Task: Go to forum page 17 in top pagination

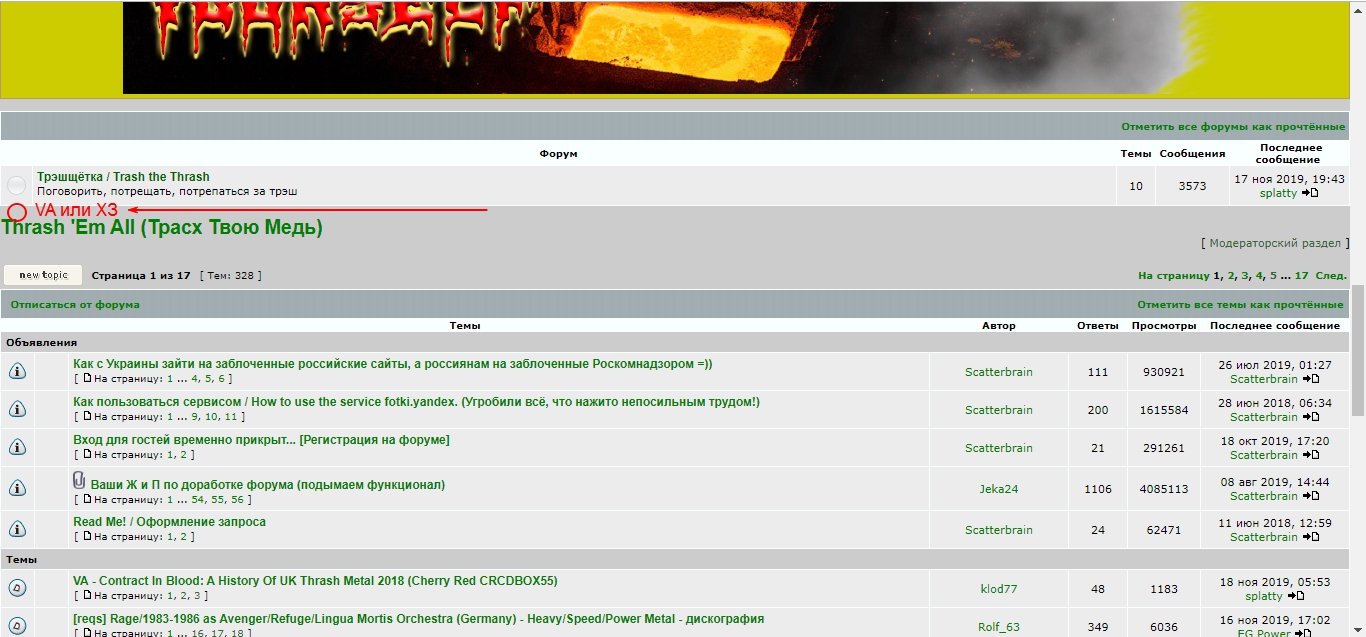Action: point(1301,275)
